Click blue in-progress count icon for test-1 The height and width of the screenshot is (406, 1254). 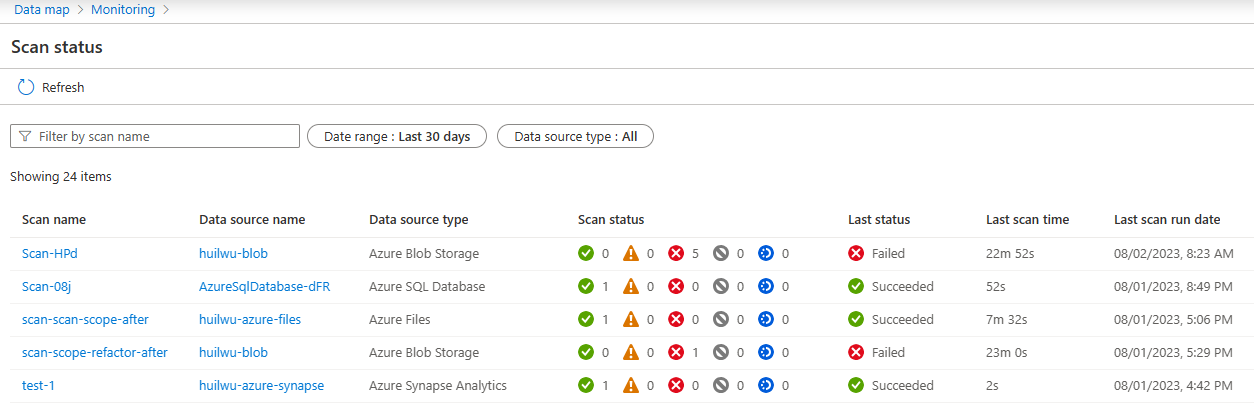766,386
